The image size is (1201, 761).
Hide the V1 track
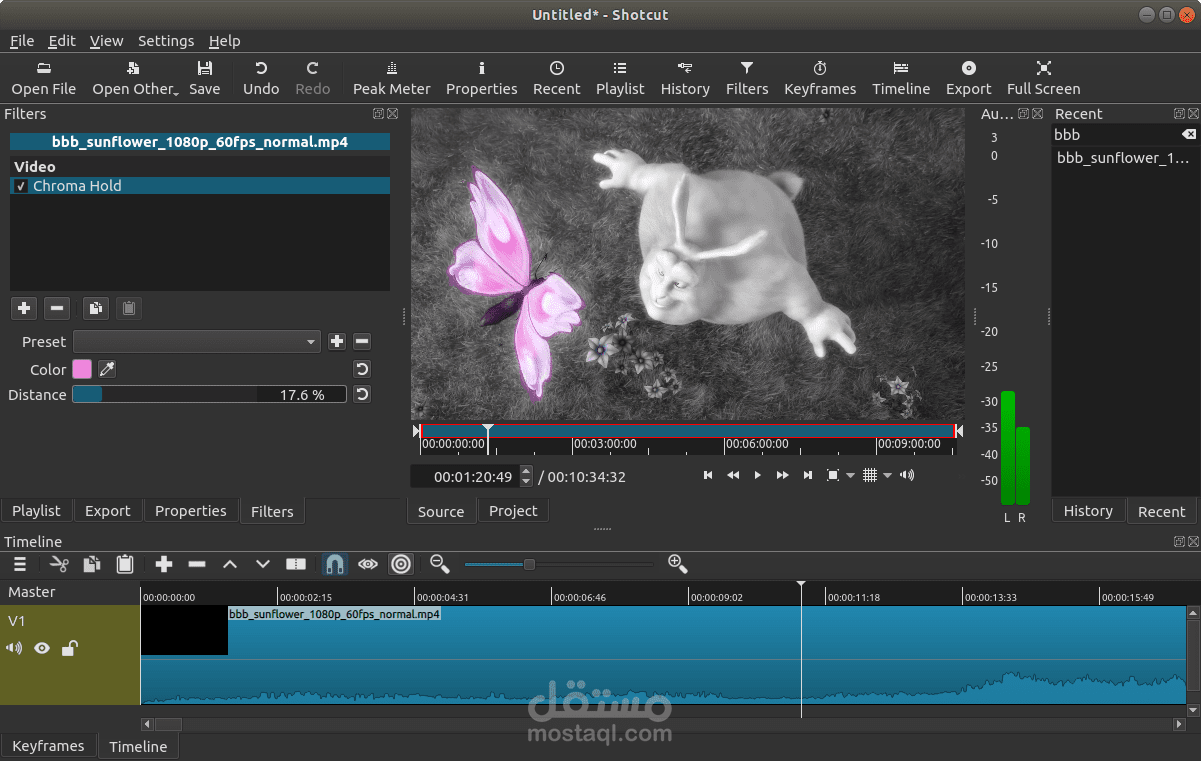tap(42, 648)
